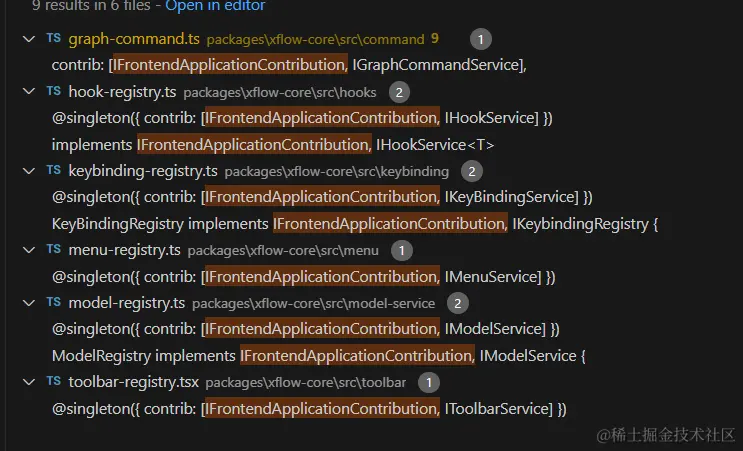This screenshot has height=451, width=743.
Task: Open the model-registry.ts file entry
Action: pyautogui.click(x=127, y=303)
